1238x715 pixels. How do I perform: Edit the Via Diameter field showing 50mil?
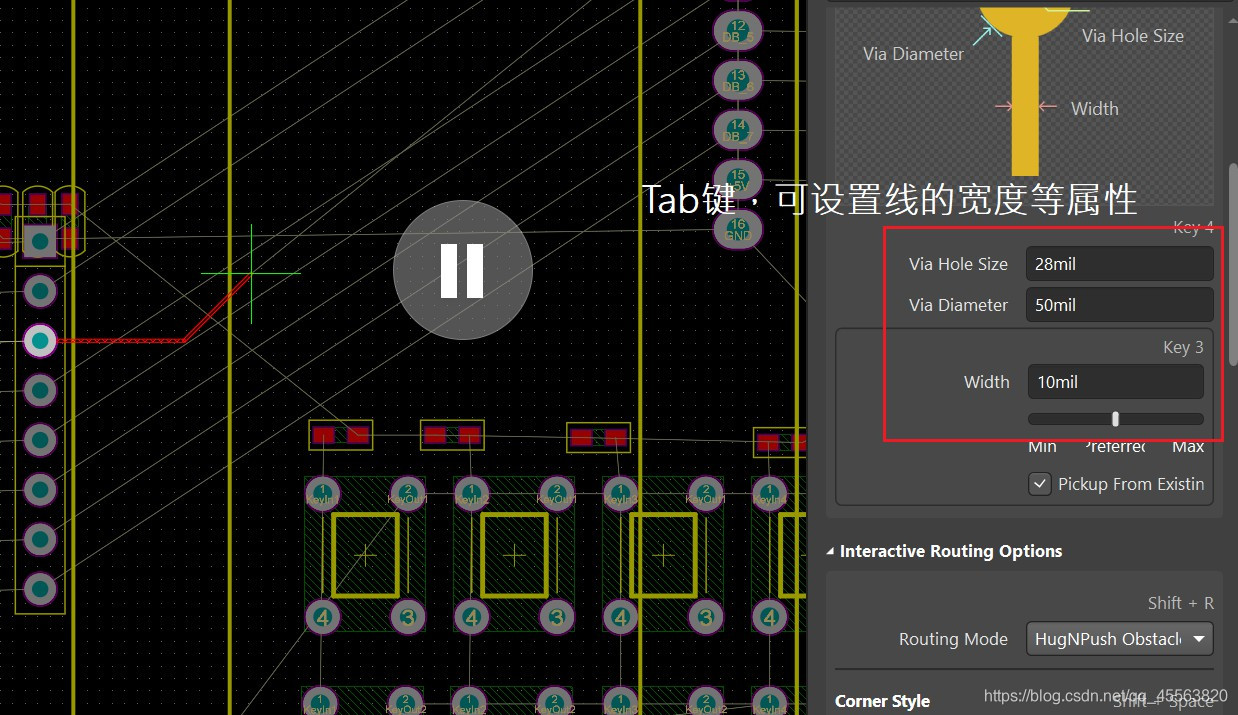click(1119, 305)
